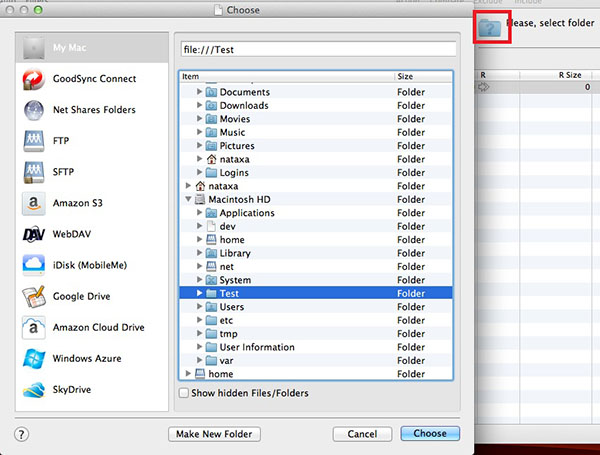Click the "etc" folder name
This screenshot has height=455, width=600.
point(226,320)
